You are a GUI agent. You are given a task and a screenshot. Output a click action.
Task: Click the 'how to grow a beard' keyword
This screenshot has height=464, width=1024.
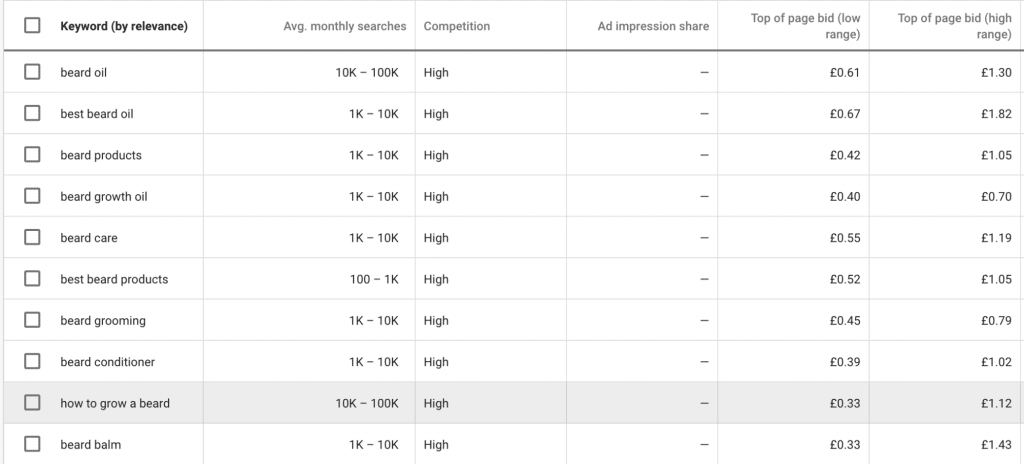click(x=115, y=403)
